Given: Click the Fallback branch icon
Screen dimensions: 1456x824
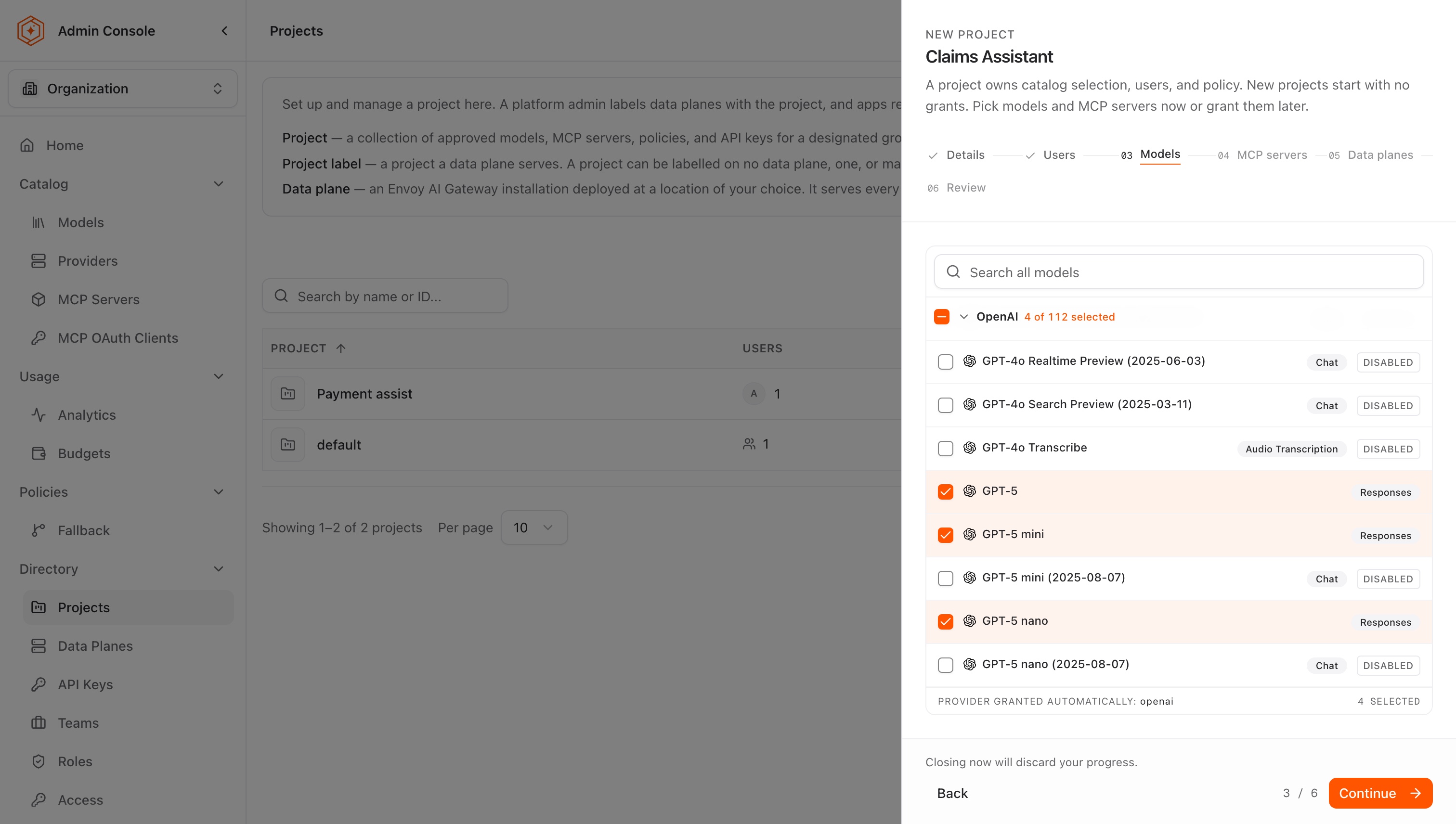Looking at the screenshot, I should pos(38,530).
